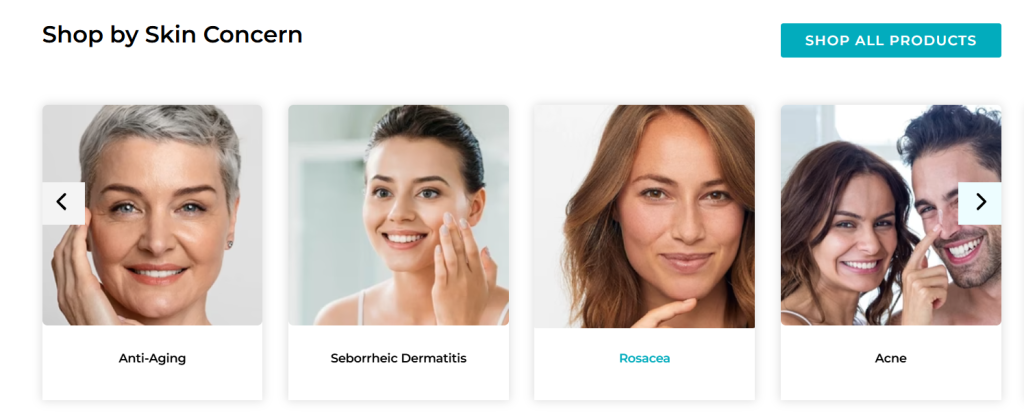This screenshot has width=1024, height=420.
Task: Click the white caption area under Anti-Aging photo
Action: (x=152, y=363)
